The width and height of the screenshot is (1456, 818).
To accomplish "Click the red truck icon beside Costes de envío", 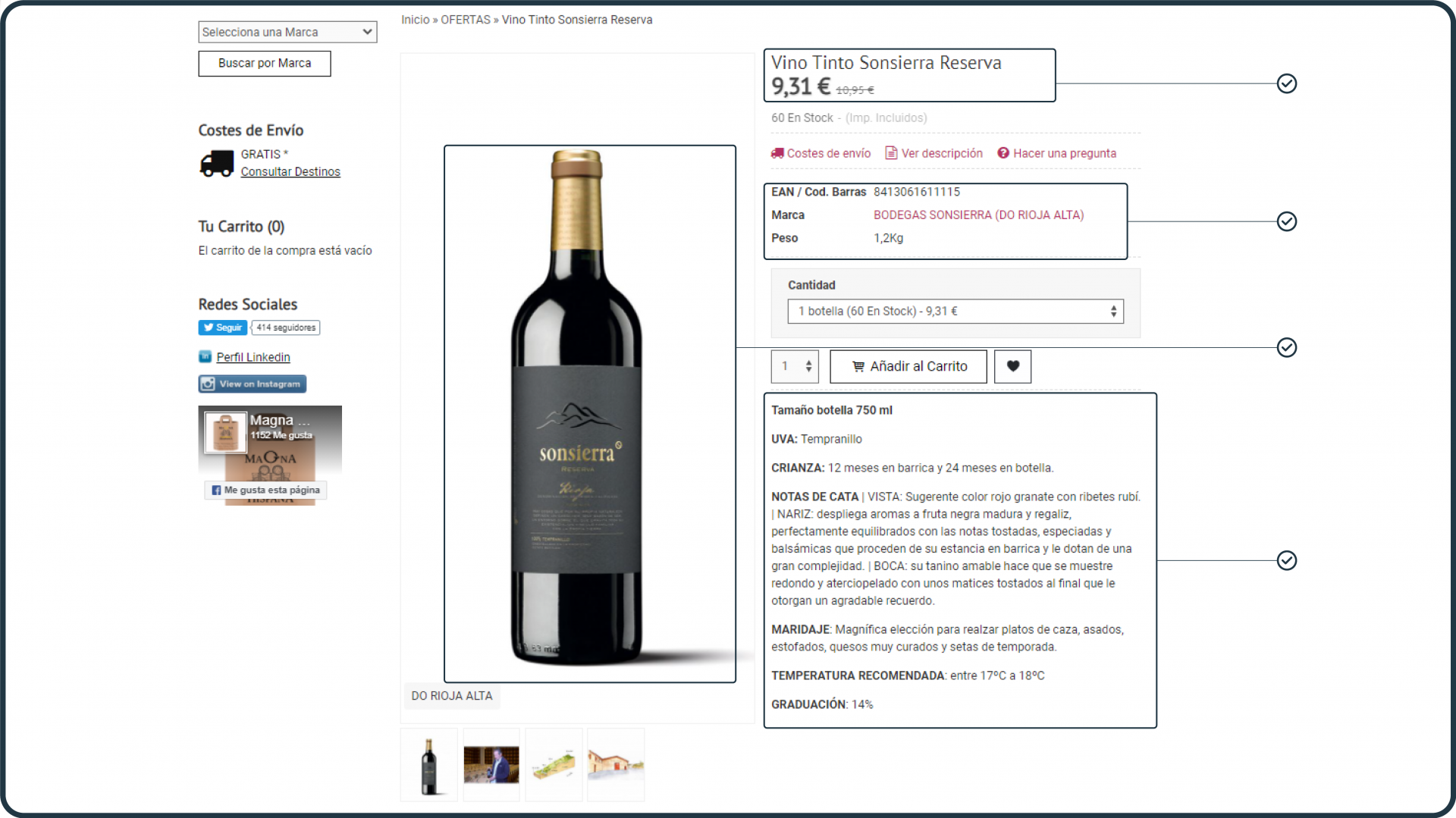I will pos(777,153).
